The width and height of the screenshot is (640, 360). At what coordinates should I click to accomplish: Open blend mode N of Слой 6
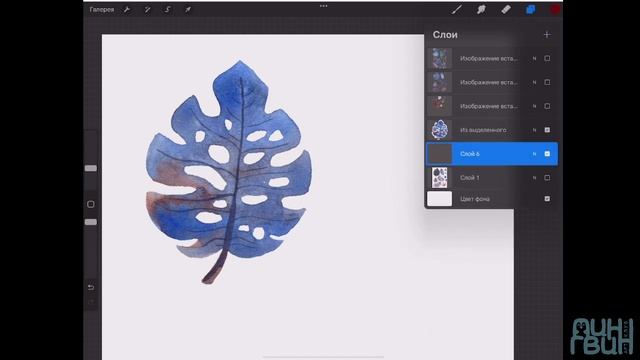pyautogui.click(x=534, y=154)
